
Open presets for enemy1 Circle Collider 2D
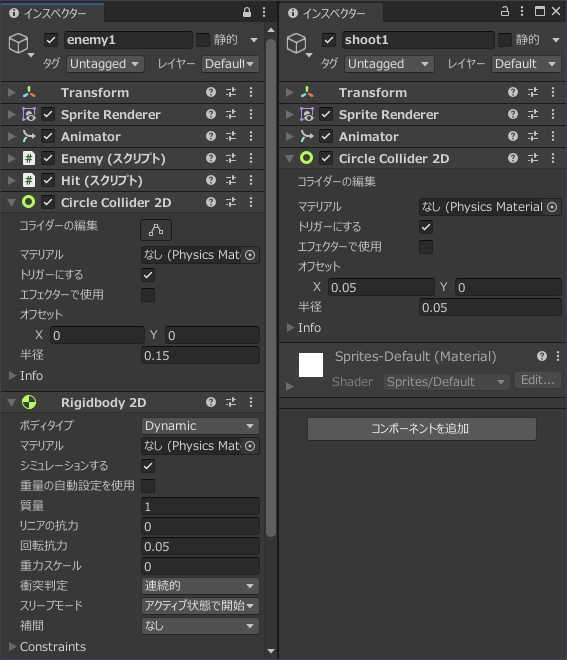231,202
